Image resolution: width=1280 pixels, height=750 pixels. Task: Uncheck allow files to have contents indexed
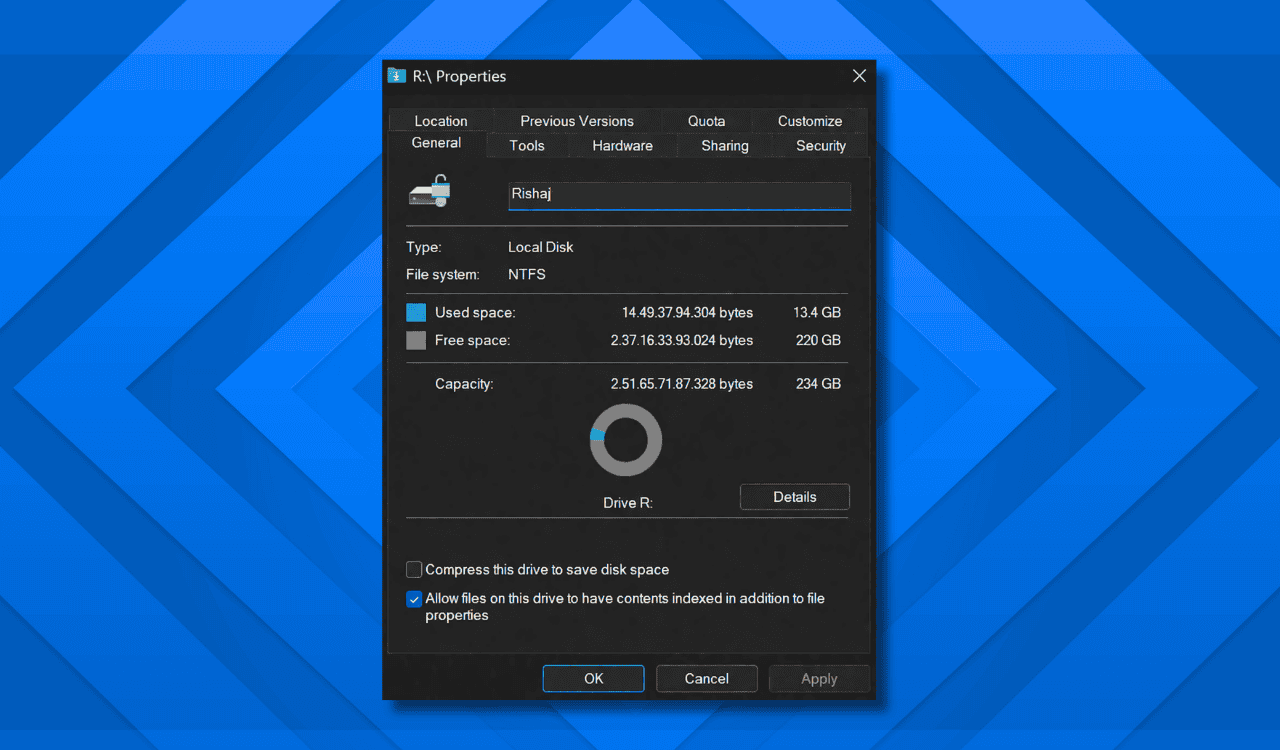413,599
